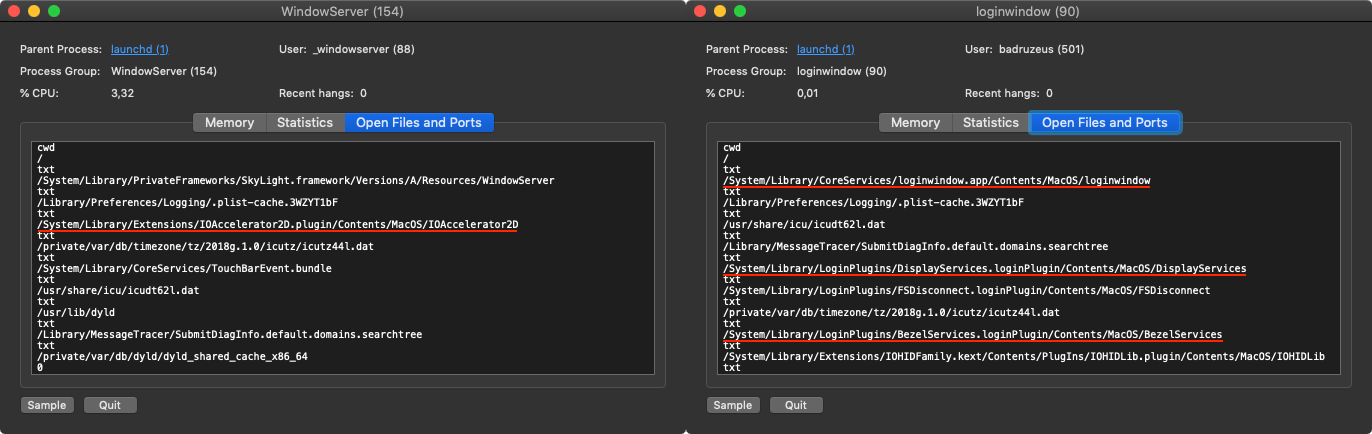Click icudt62l.dat path in loginwindow window
1372x434 pixels.
coord(804,225)
